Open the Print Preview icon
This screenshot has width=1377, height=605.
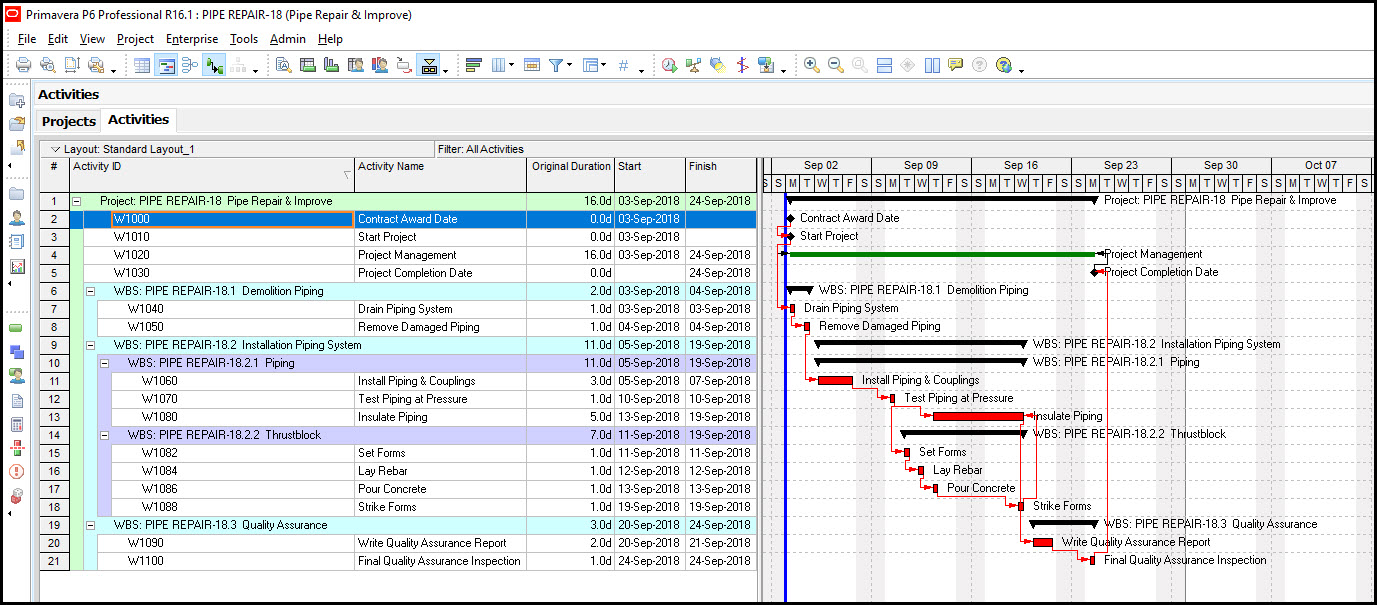[47, 65]
